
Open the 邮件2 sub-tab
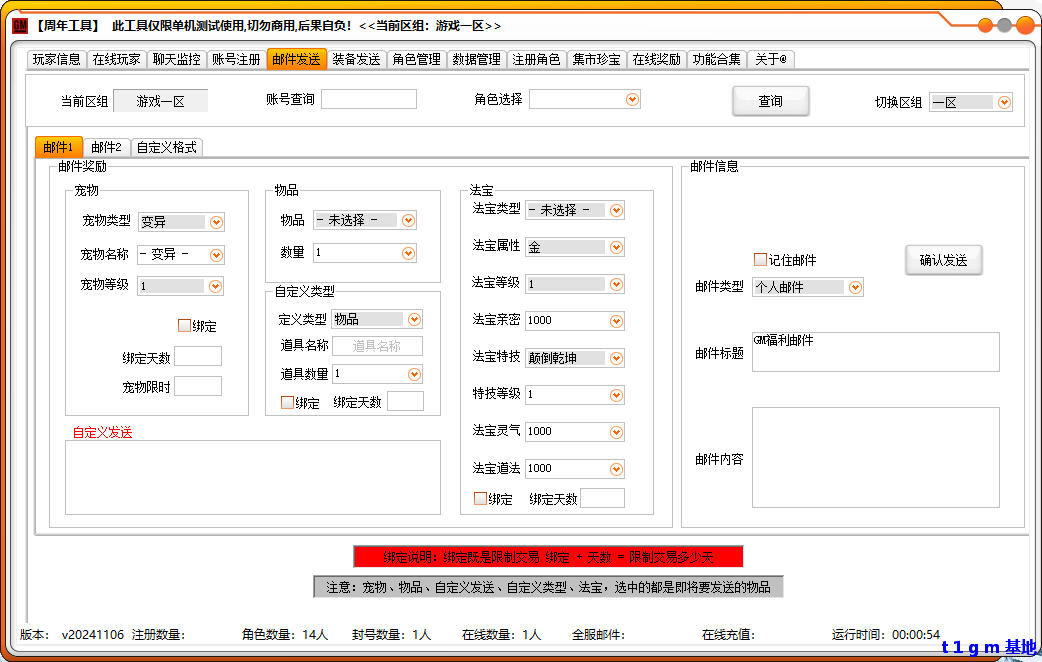[x=106, y=147]
